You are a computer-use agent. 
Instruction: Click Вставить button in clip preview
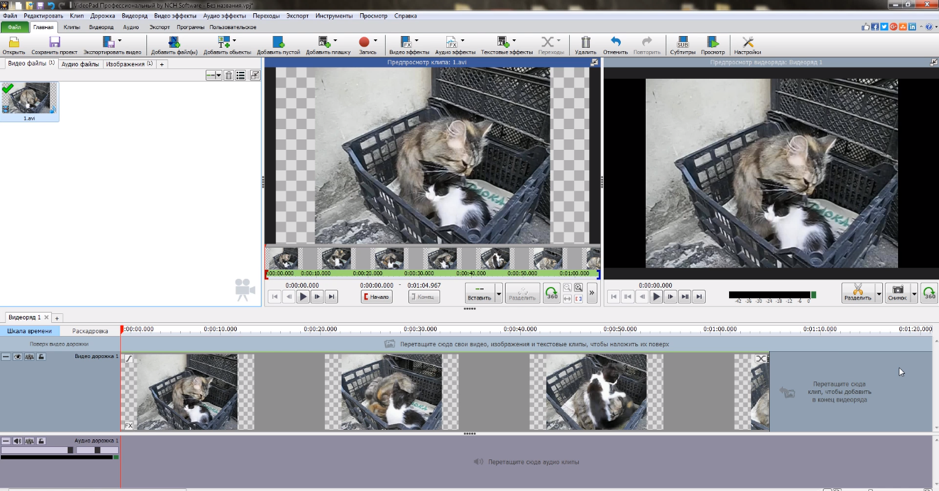(x=480, y=293)
